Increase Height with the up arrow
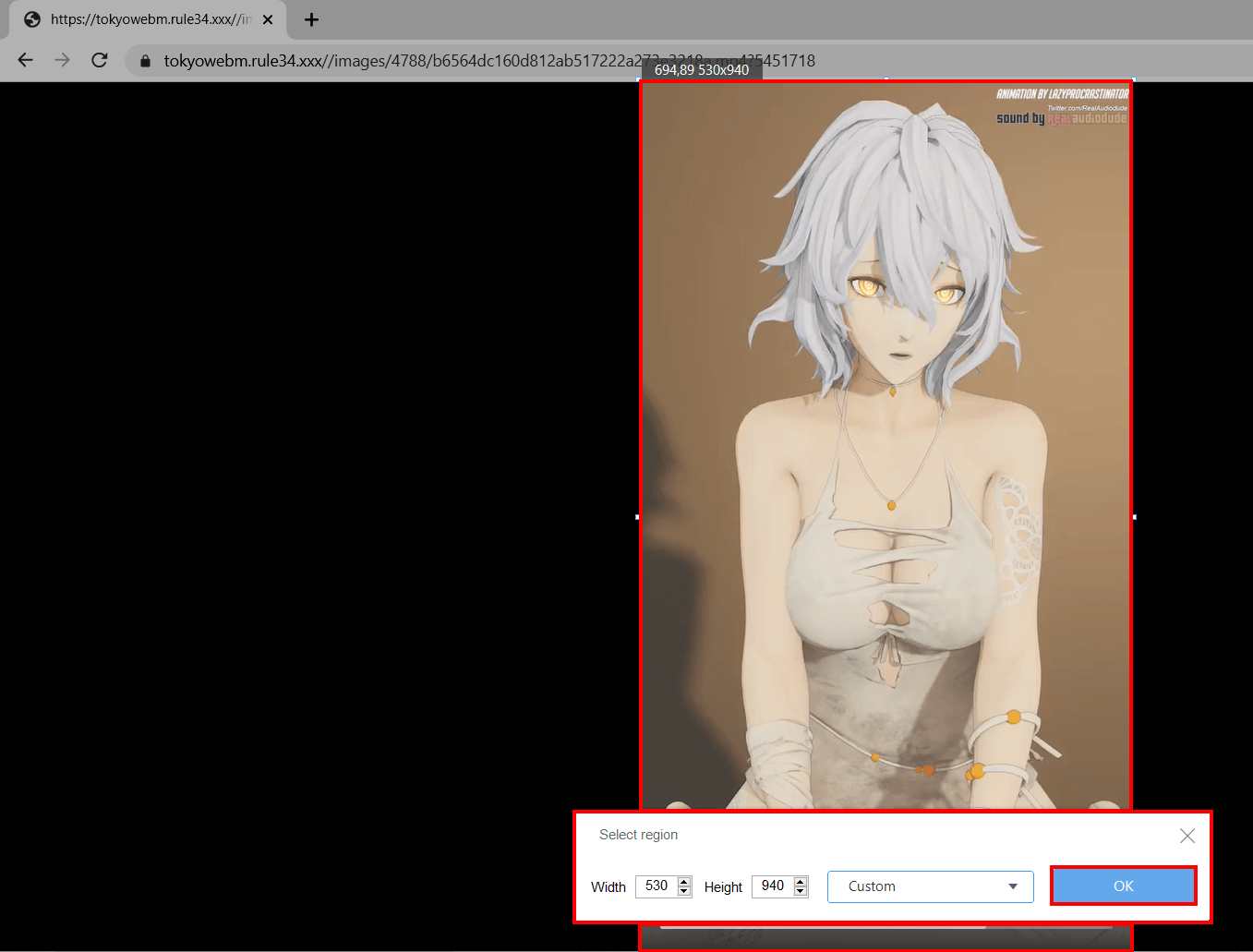The height and width of the screenshot is (952, 1253). click(x=801, y=882)
